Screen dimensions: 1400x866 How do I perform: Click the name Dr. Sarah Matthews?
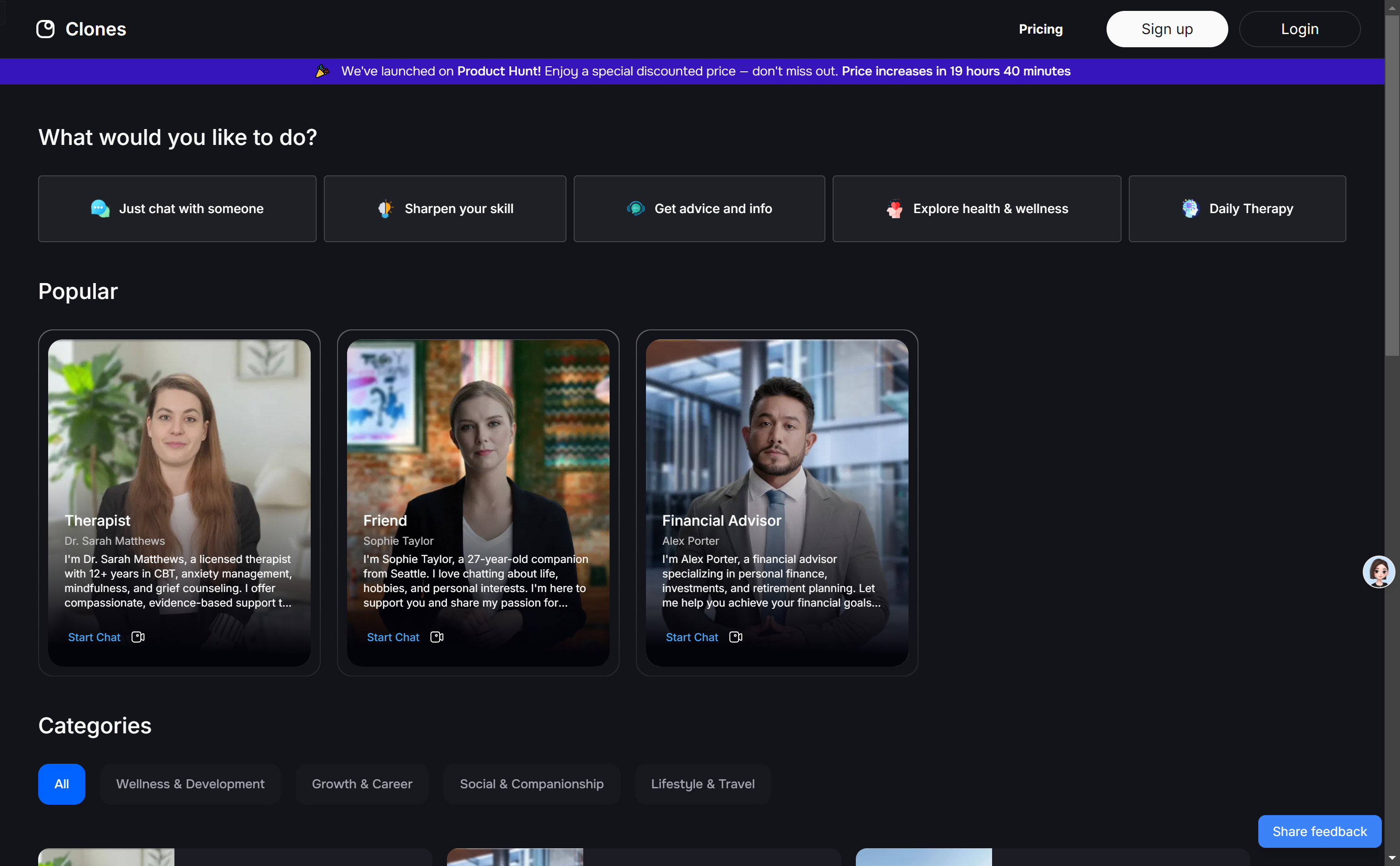pos(114,541)
